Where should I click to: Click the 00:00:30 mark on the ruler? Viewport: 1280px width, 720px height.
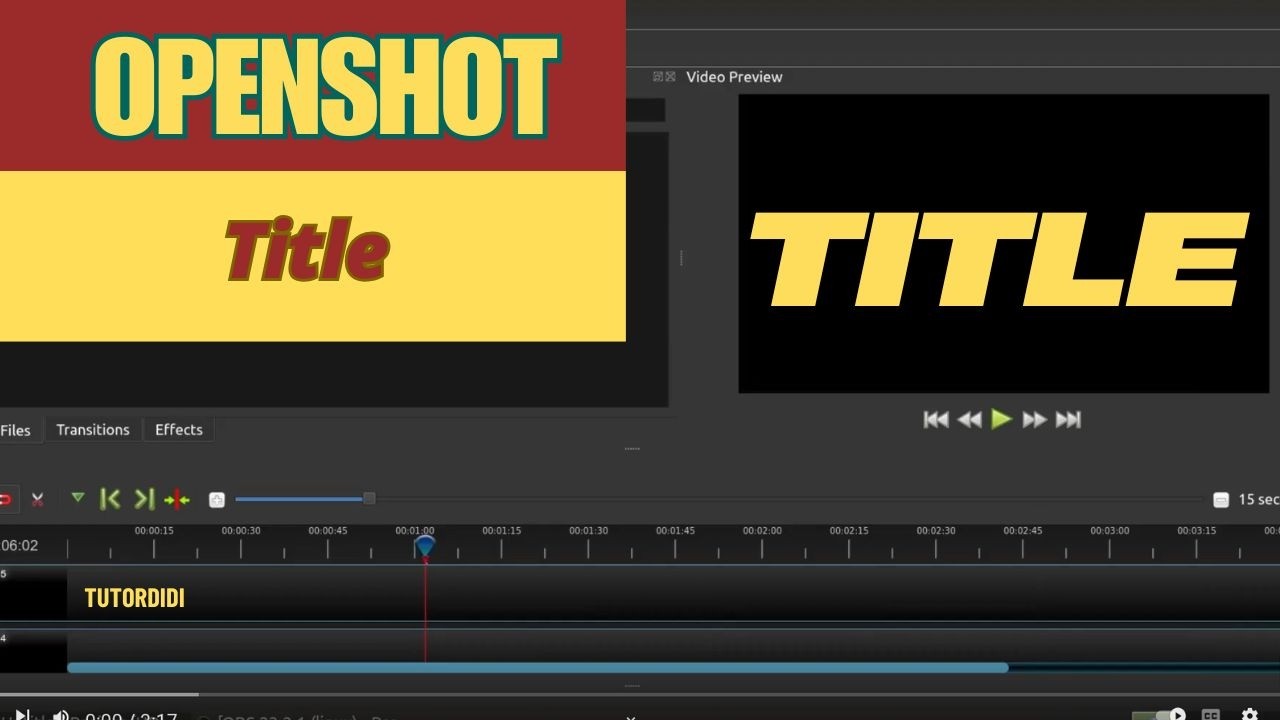[241, 531]
